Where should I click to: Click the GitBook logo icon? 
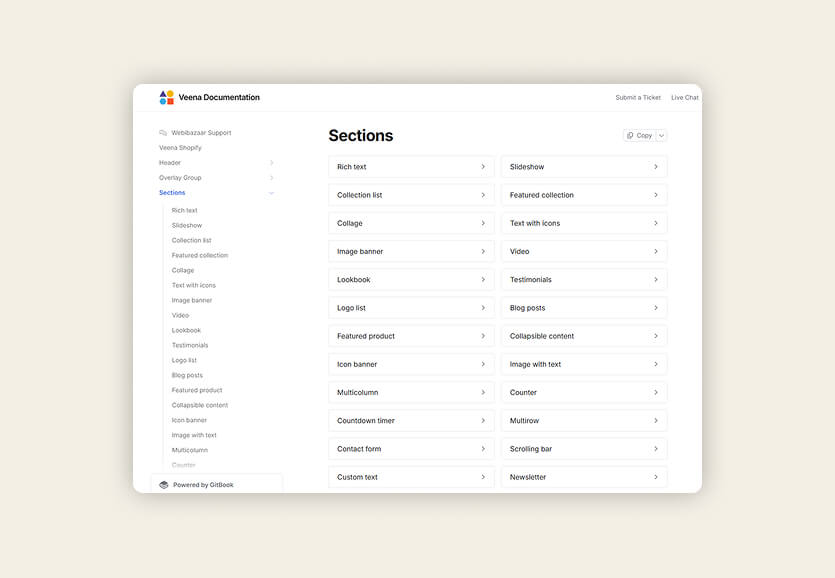(164, 485)
